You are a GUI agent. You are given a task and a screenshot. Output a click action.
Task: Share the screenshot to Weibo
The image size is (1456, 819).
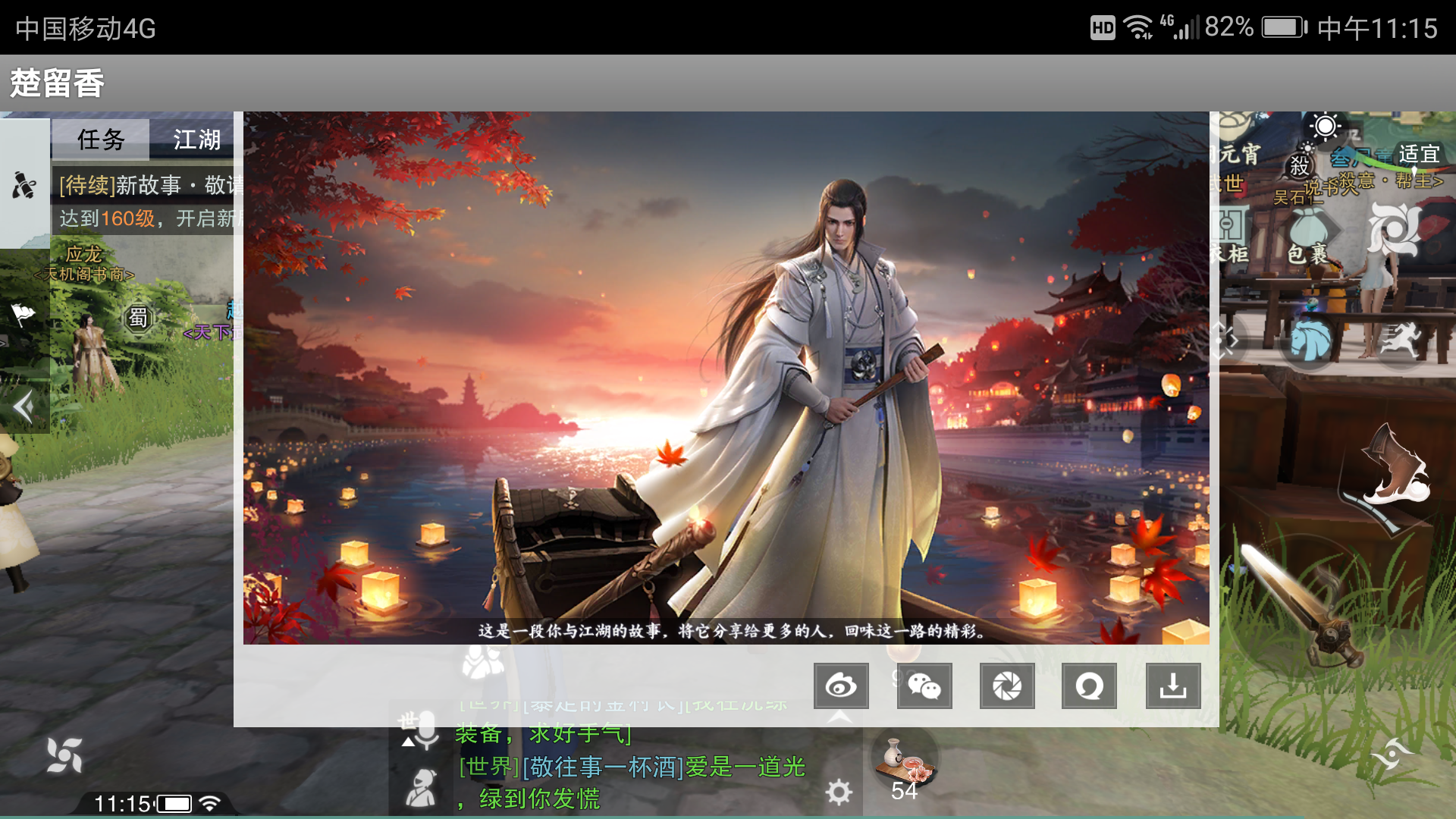(x=840, y=686)
